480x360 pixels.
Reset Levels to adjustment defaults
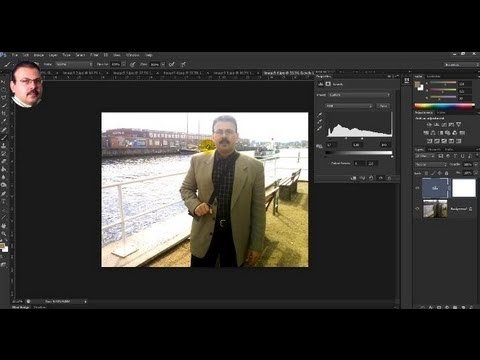point(371,178)
